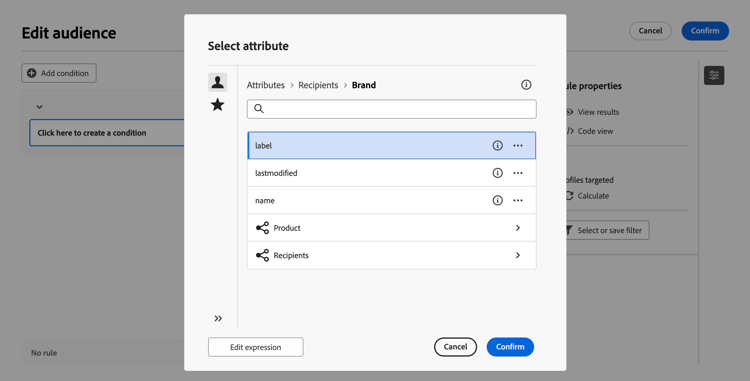
Task: Click the 'Click here to create a condition' box
Action: 108,133
